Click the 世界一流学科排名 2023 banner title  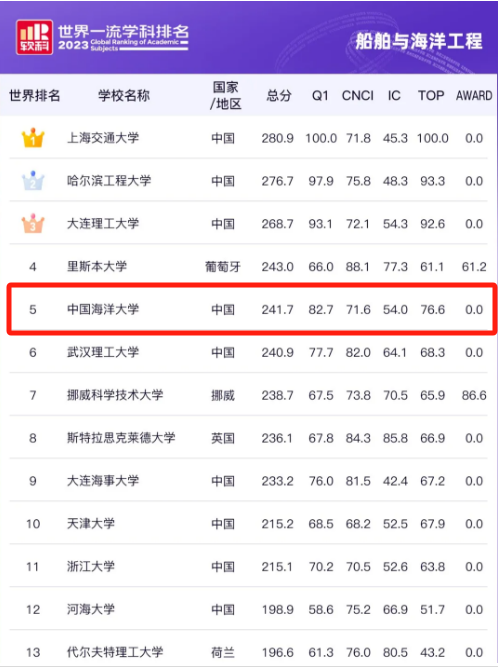tap(123, 37)
